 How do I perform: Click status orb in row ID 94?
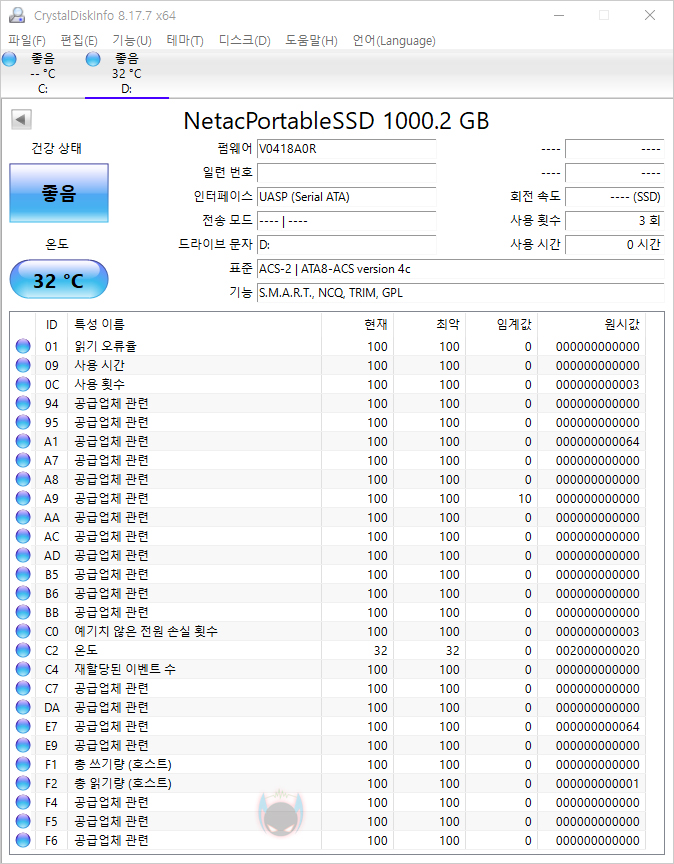23,403
